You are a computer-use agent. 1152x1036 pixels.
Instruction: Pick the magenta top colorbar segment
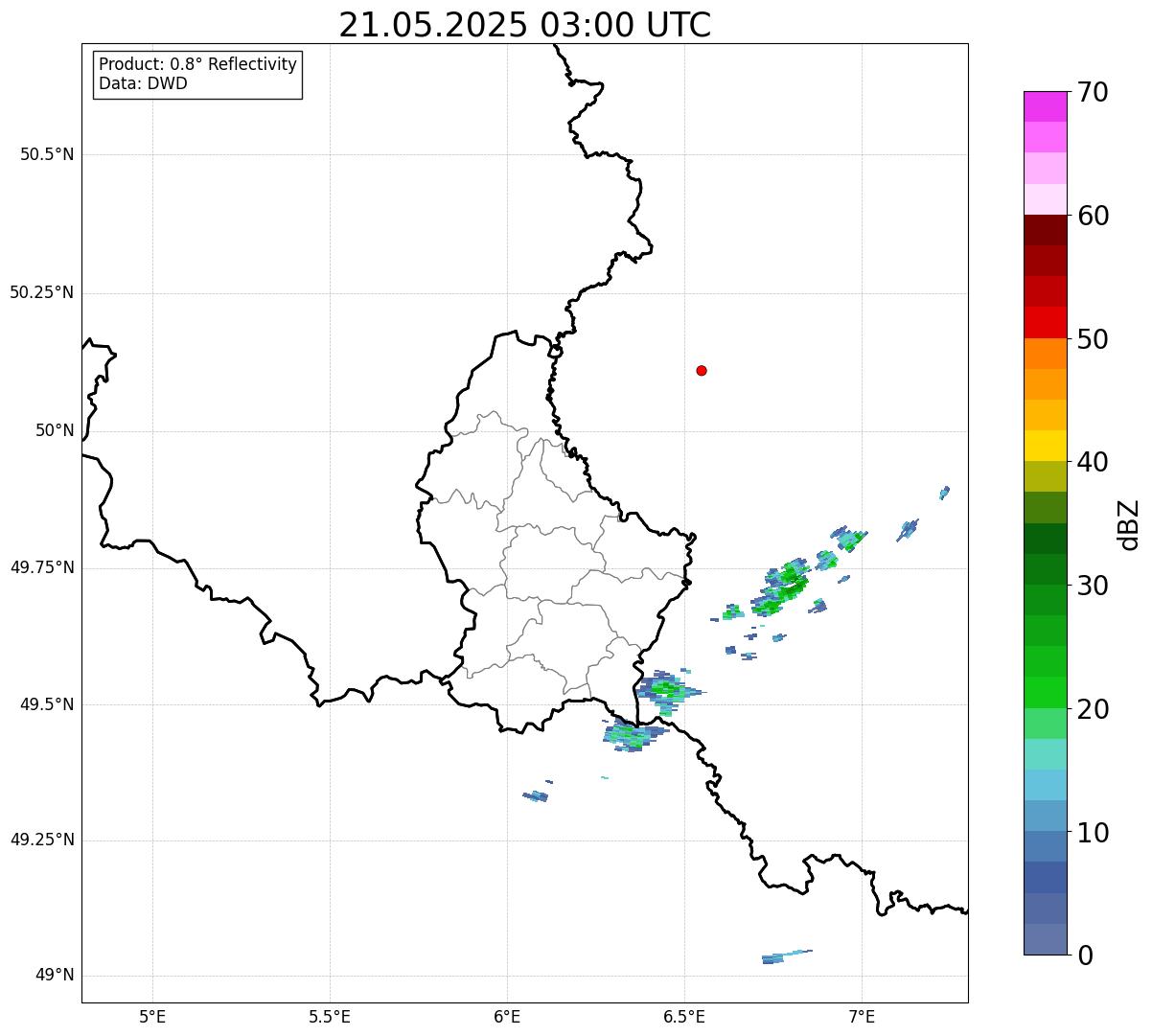1046,106
